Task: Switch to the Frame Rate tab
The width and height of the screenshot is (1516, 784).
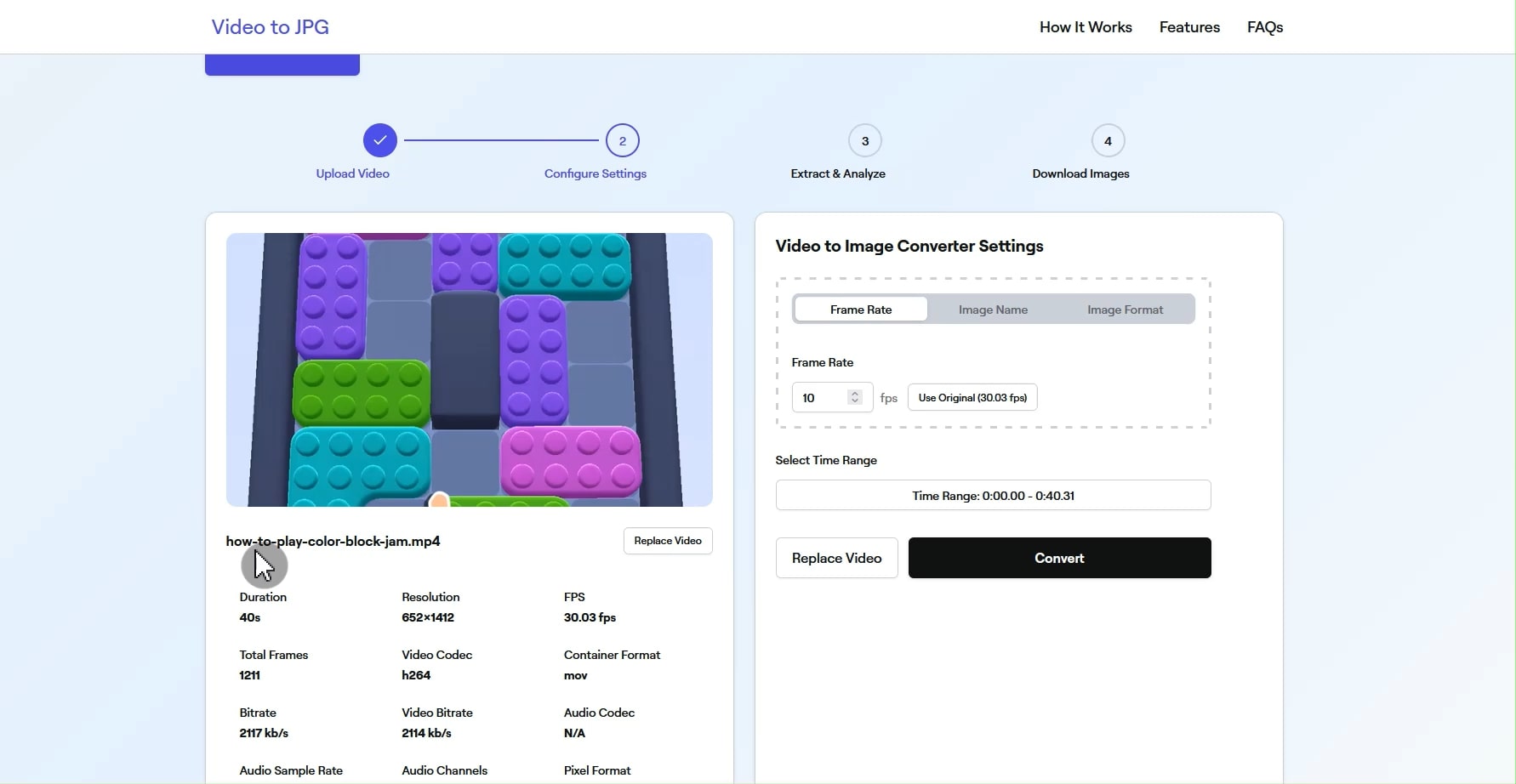Action: point(861,310)
